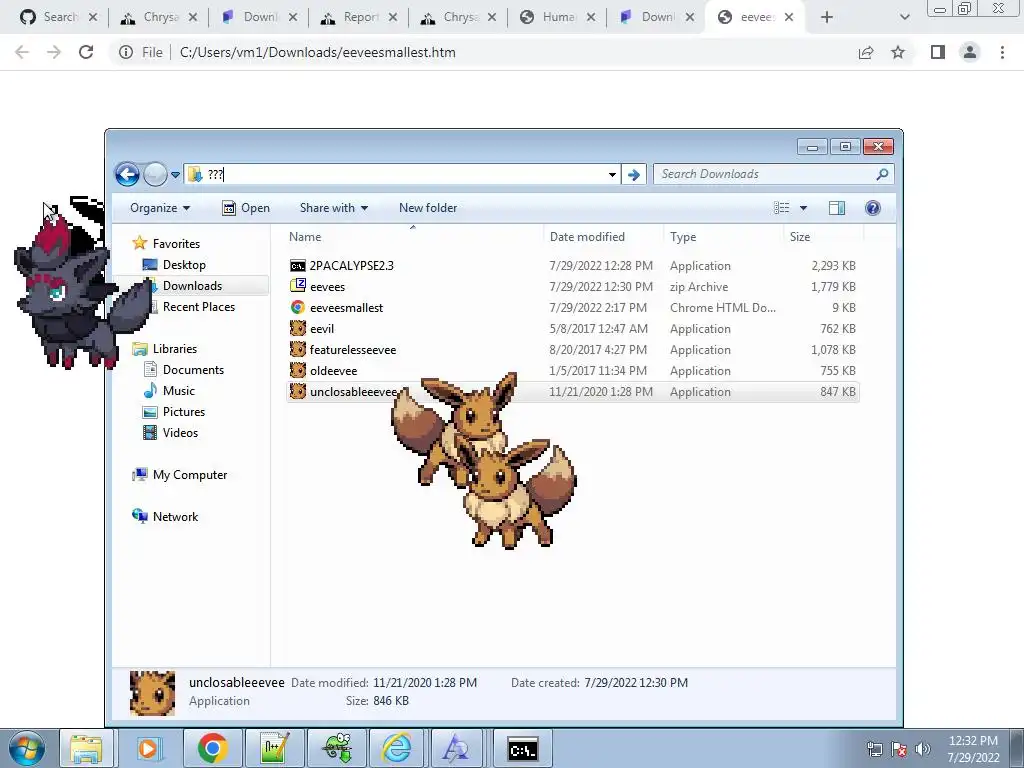
Task: Click the 2,293 KB size cell
Action: 833,266
